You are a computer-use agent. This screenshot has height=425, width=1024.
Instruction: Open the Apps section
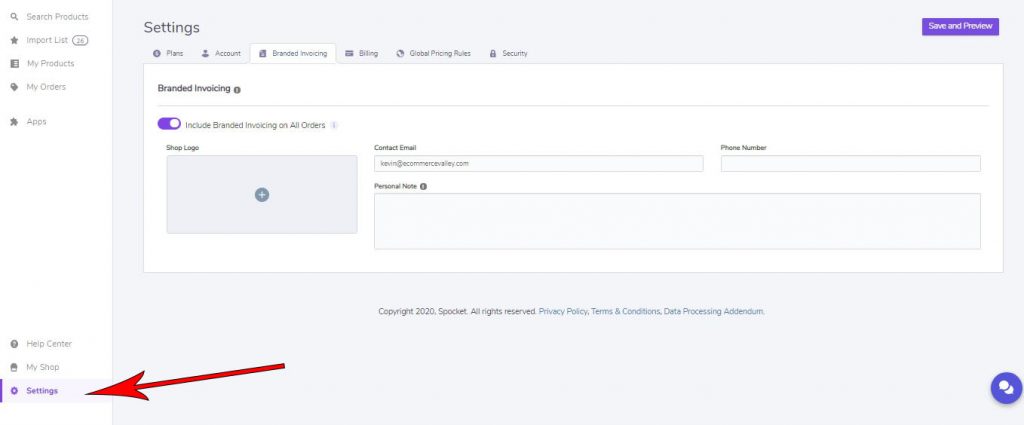(x=36, y=121)
